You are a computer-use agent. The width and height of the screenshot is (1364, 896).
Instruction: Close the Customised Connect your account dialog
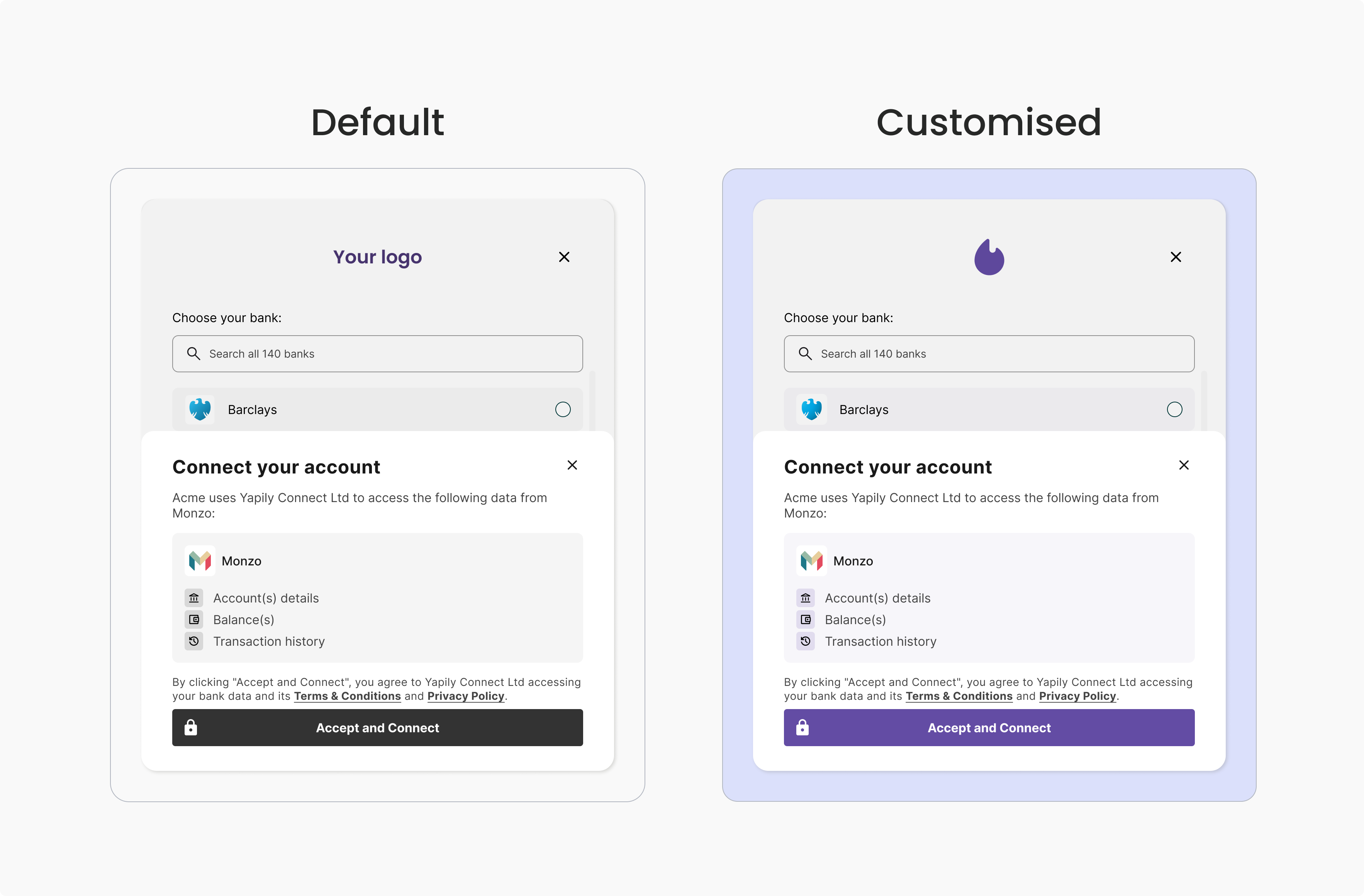[x=1184, y=465]
